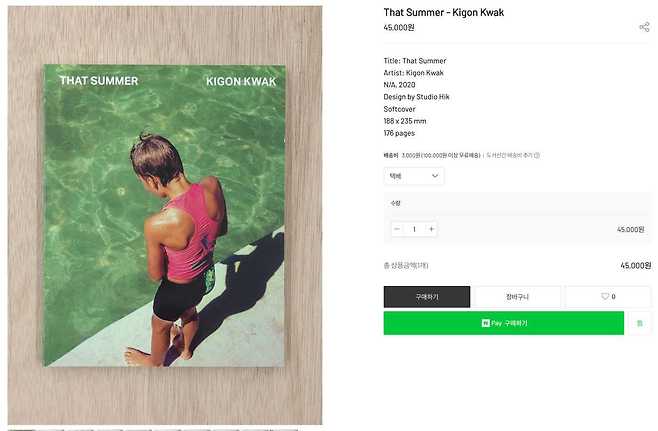Click the small Naver Pay wishlist icon

tap(640, 323)
